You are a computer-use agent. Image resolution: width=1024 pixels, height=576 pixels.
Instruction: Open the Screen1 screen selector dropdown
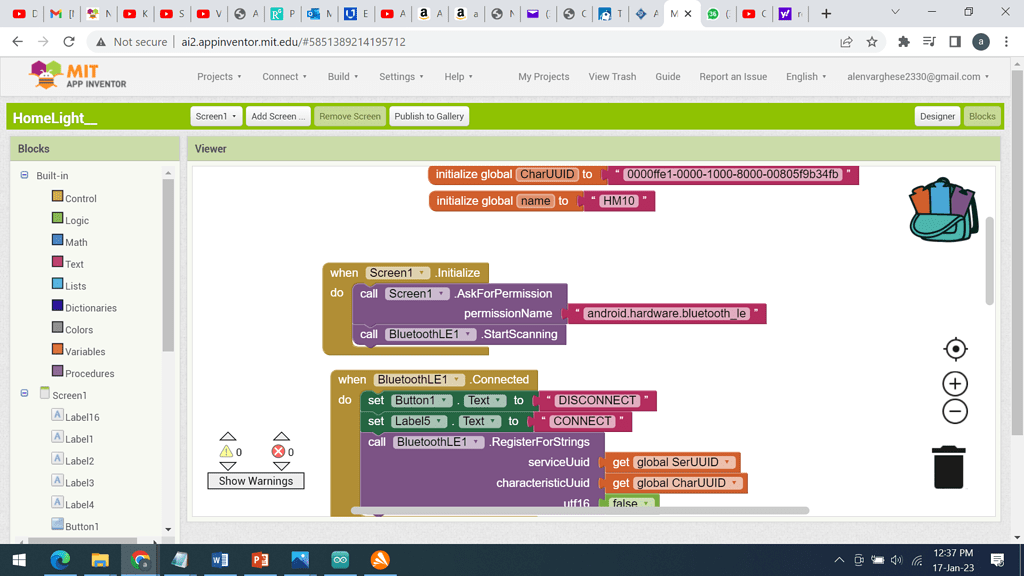(216, 116)
